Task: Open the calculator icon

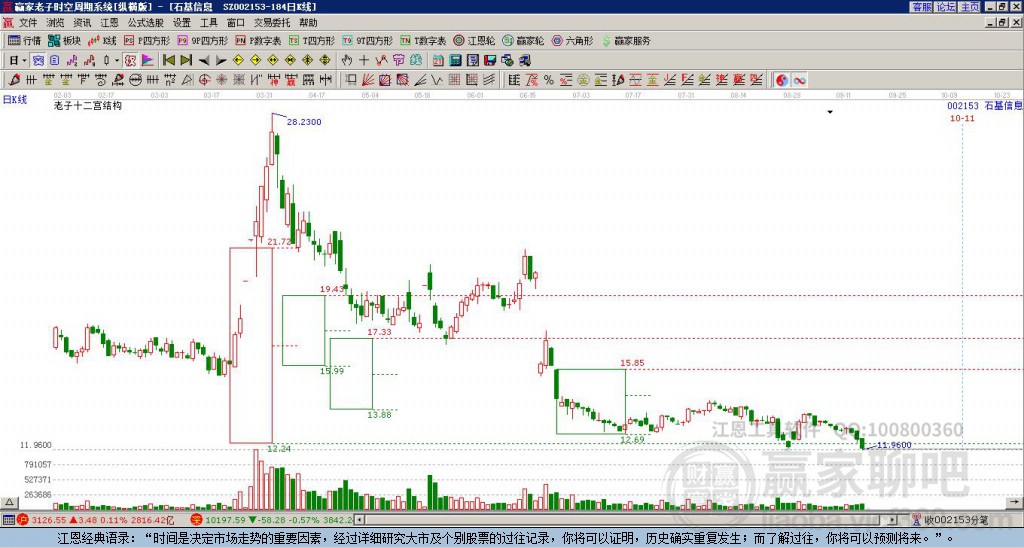Action: coord(455,61)
